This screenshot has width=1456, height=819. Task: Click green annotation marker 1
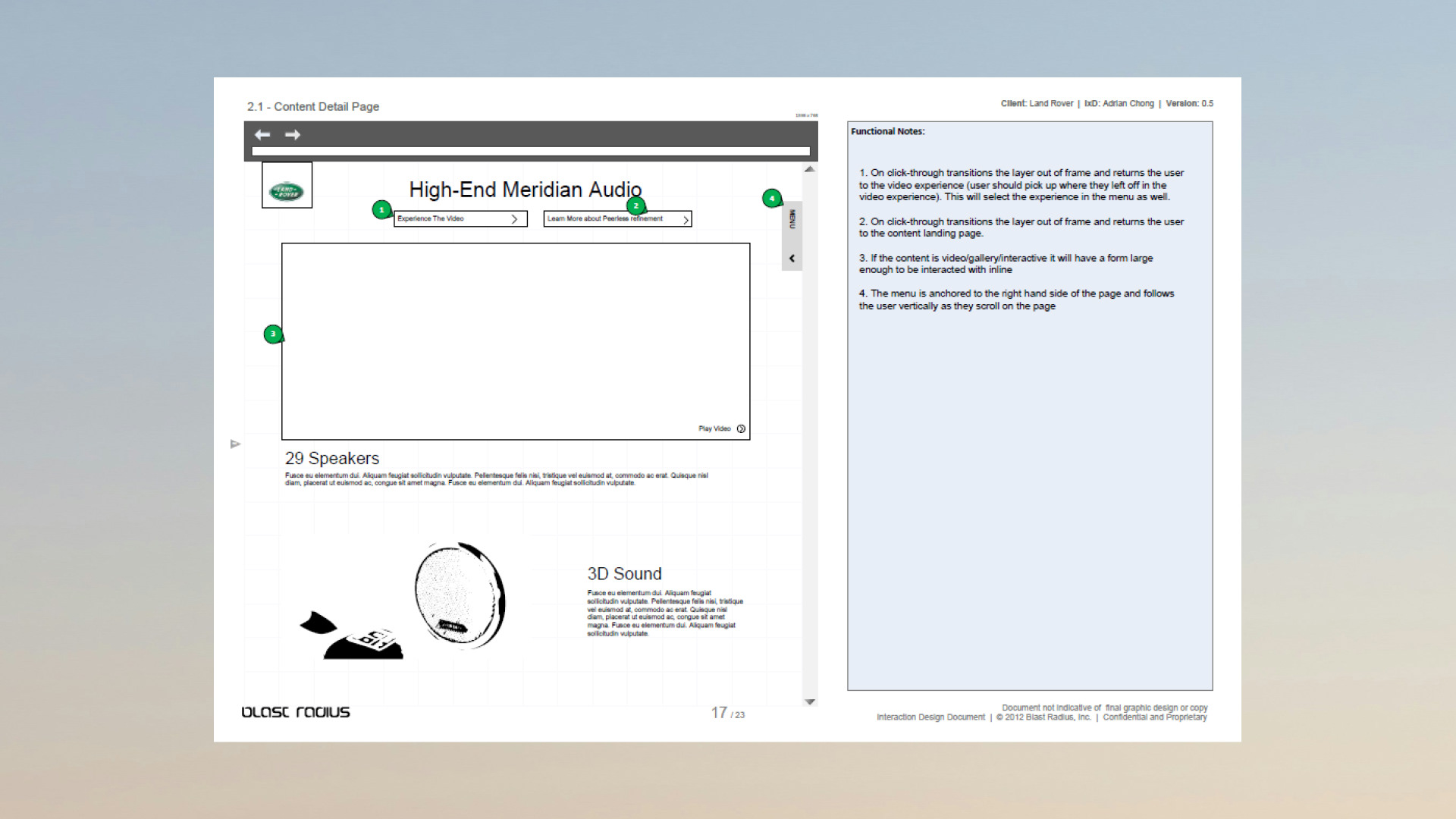[x=381, y=209]
